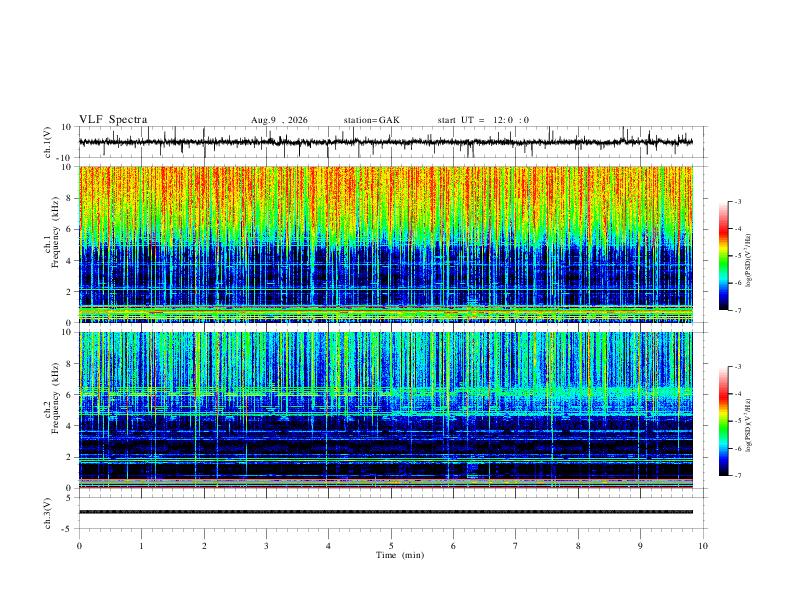Click the 6 kHz tick label on ch.2 spectrogram
Screen dimensions: 792x612
click(71, 394)
